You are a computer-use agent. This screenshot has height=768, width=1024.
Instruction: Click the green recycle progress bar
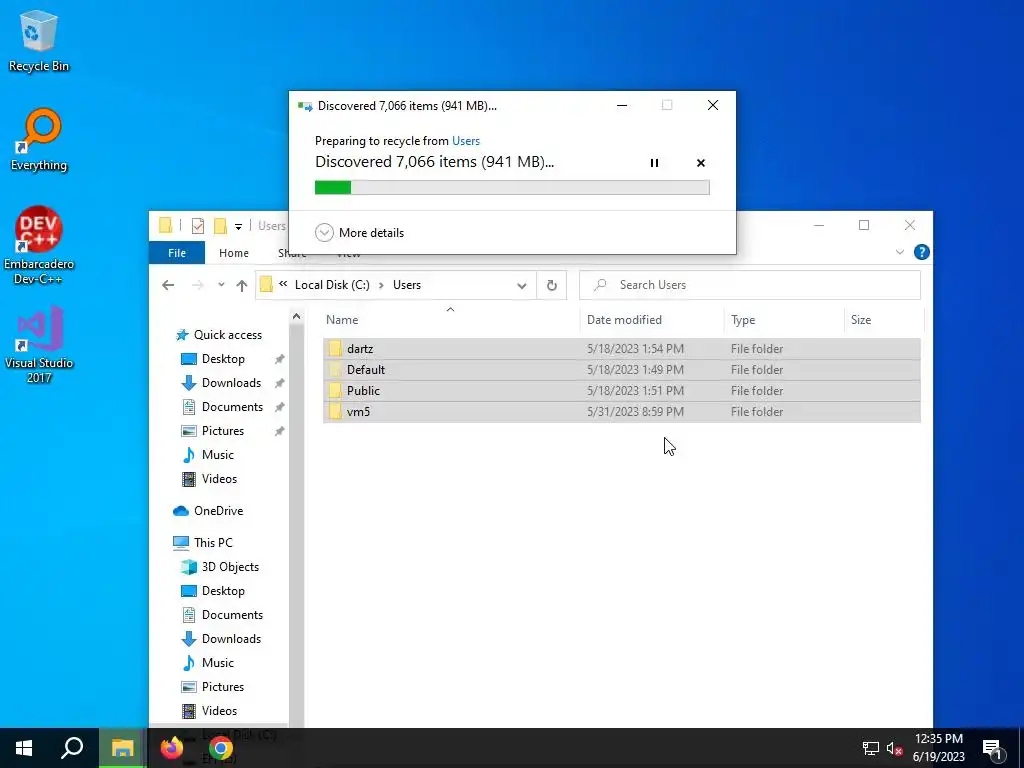[x=512, y=187]
